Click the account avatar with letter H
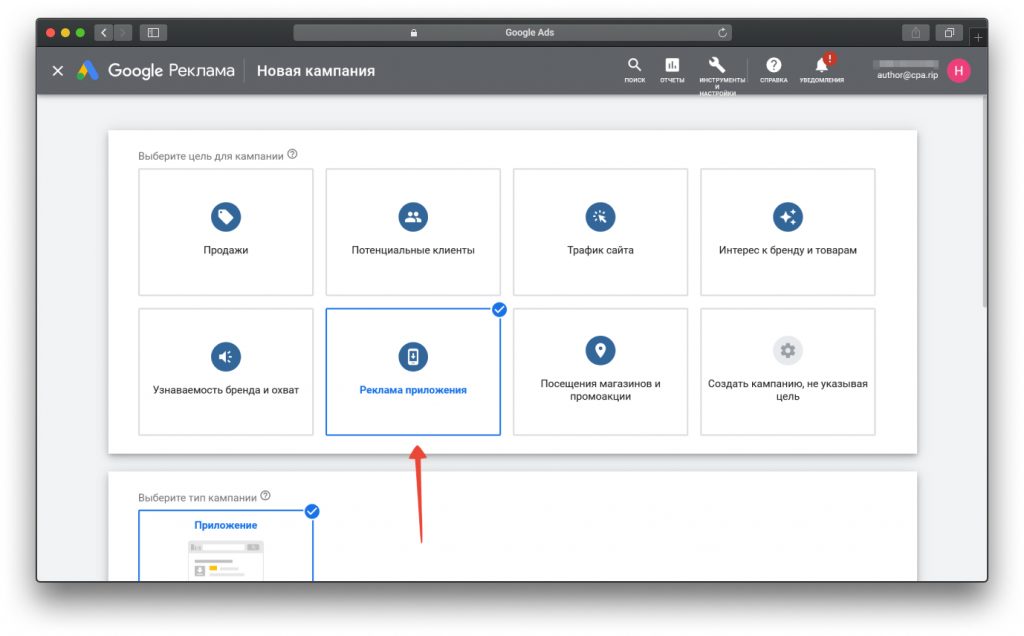The width and height of the screenshot is (1024, 636). pyautogui.click(x=958, y=70)
